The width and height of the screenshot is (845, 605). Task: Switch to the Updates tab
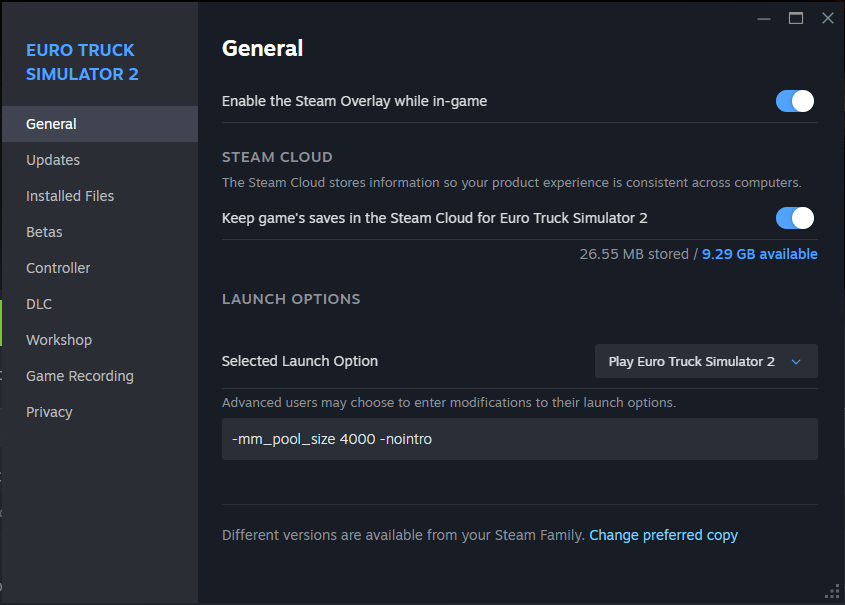click(53, 160)
